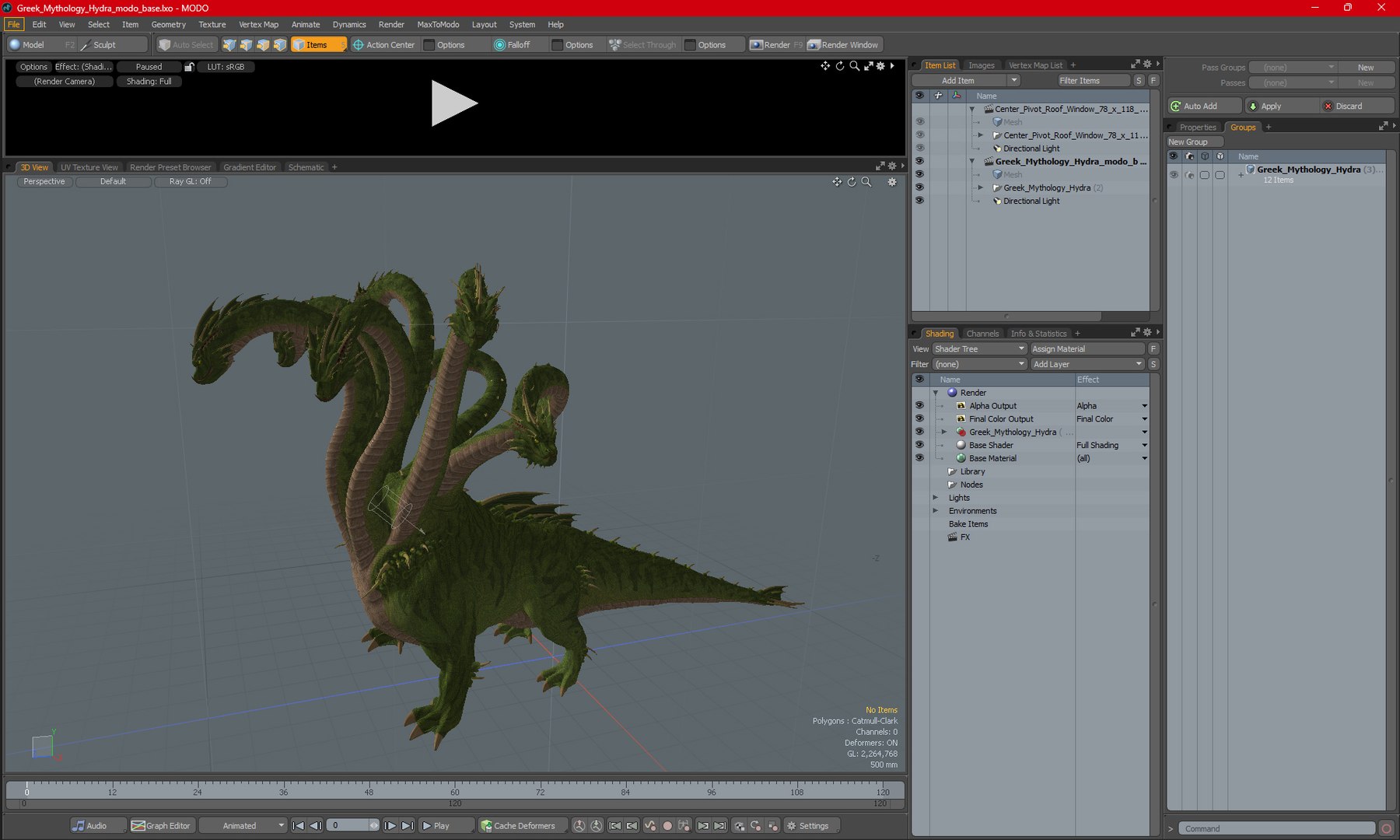Select edges selection mode icon in toolbar

247,45
